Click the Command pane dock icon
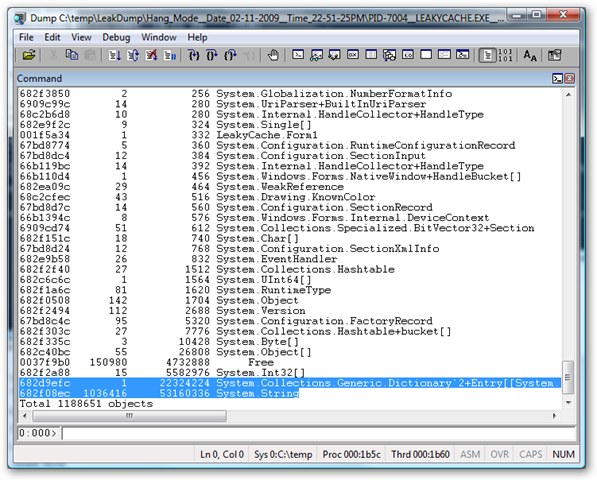The image size is (597, 480). (x=557, y=78)
